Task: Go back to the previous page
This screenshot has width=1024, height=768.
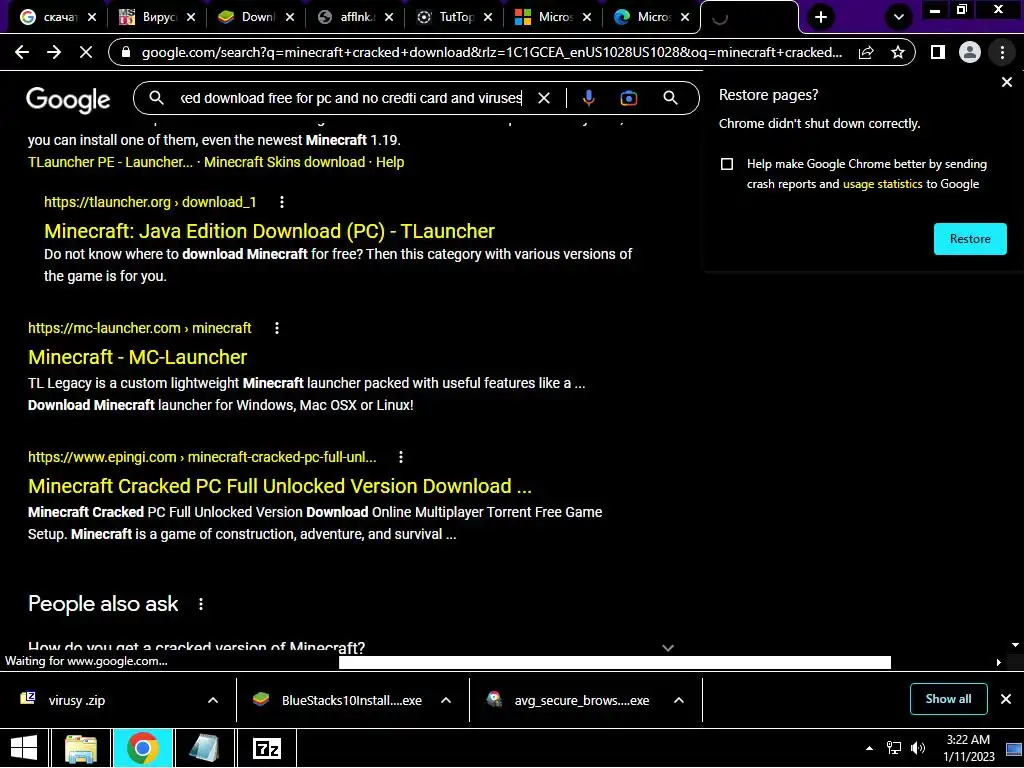Action: 22,52
